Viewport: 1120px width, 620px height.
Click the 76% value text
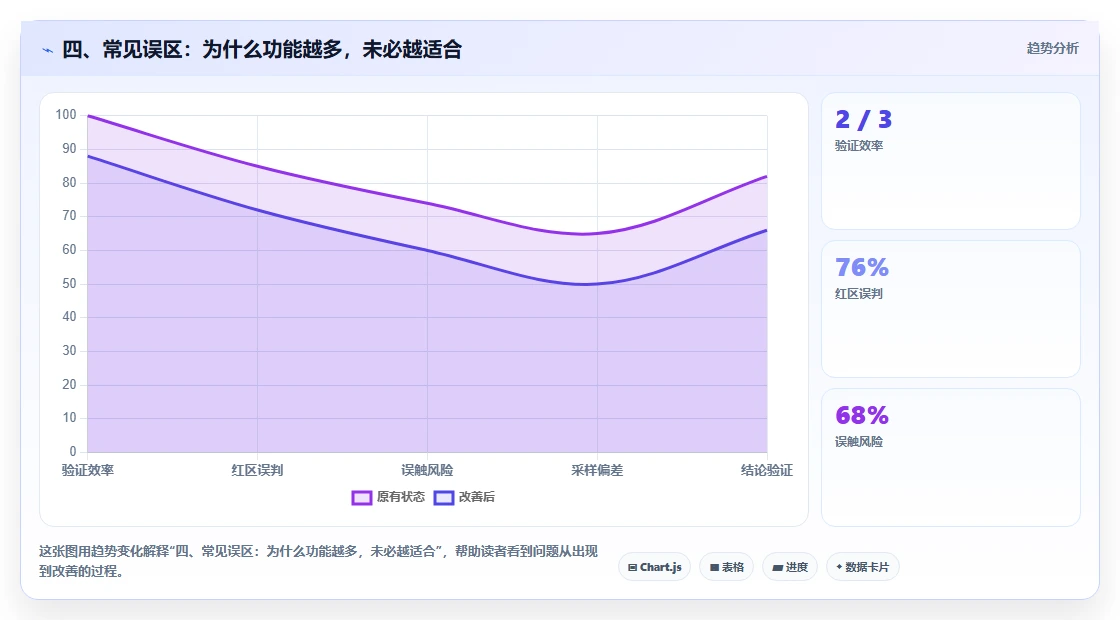point(862,267)
